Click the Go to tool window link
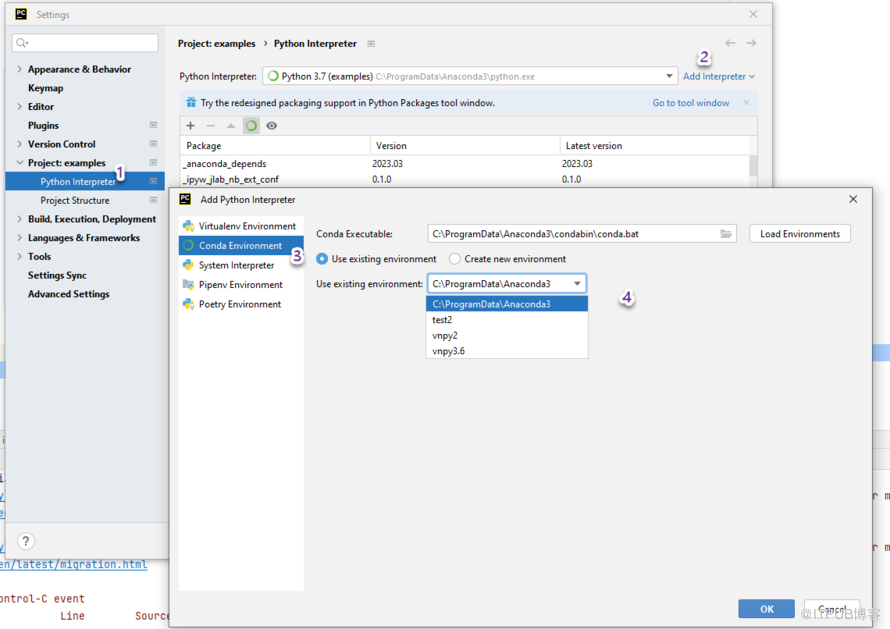Image resolution: width=890 pixels, height=629 pixels. (690, 103)
